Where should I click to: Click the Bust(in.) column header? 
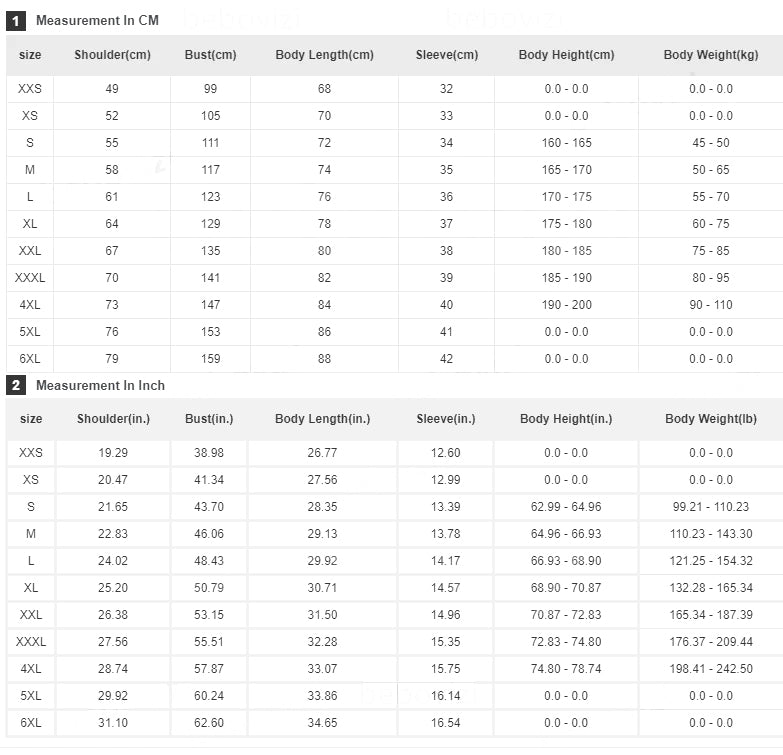click(210, 419)
